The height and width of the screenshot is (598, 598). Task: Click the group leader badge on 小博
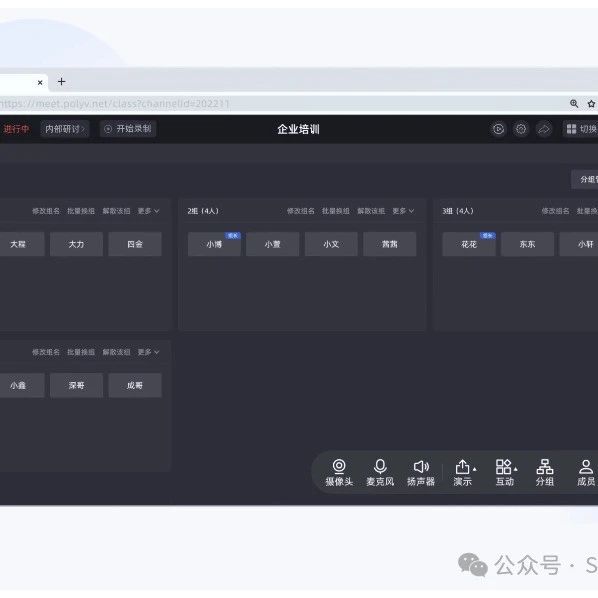coord(233,236)
